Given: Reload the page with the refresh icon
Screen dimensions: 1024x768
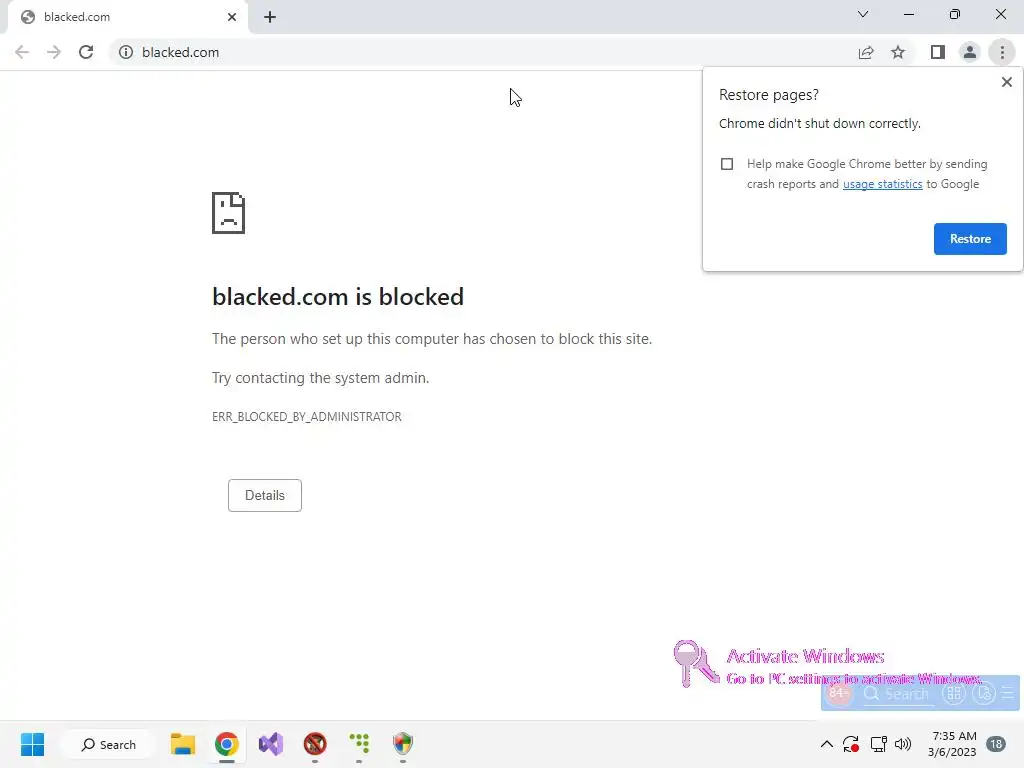Looking at the screenshot, I should coord(86,52).
